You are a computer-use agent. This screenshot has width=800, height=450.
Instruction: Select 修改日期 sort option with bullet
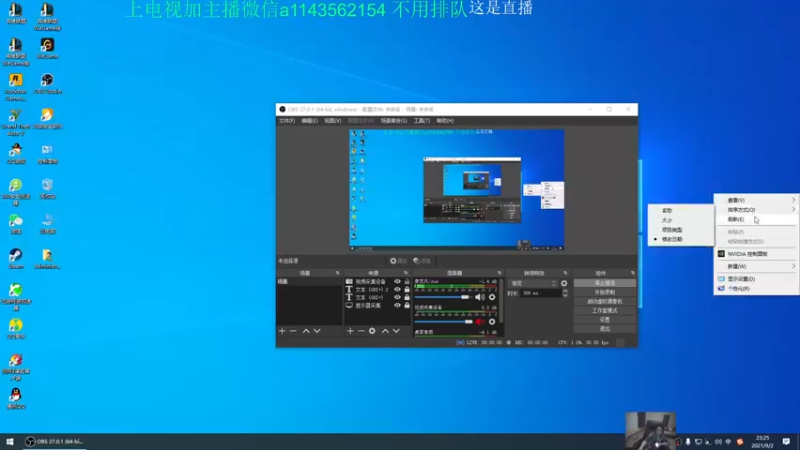pos(681,239)
